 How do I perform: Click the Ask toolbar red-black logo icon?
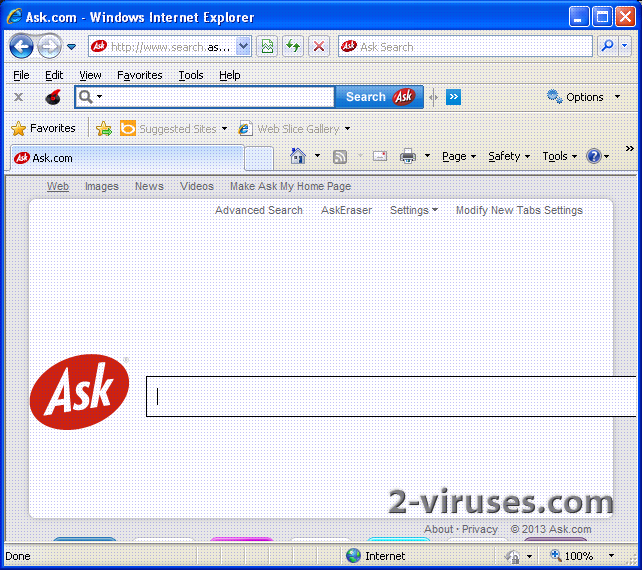pyautogui.click(x=53, y=97)
